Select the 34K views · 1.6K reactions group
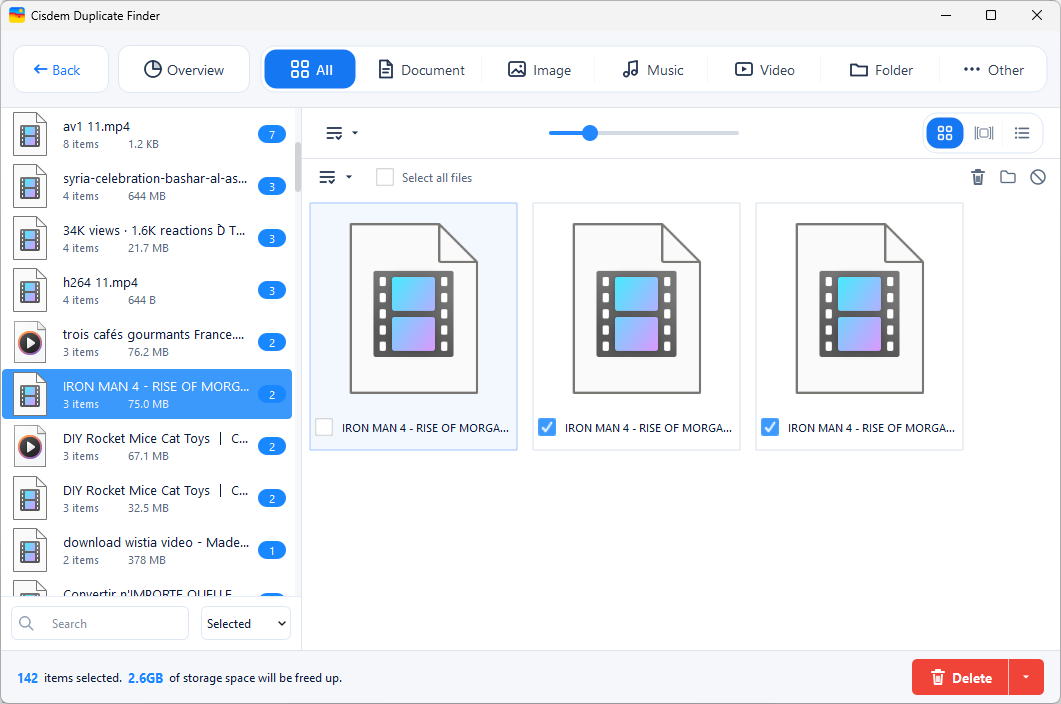1061x704 pixels. pos(148,238)
